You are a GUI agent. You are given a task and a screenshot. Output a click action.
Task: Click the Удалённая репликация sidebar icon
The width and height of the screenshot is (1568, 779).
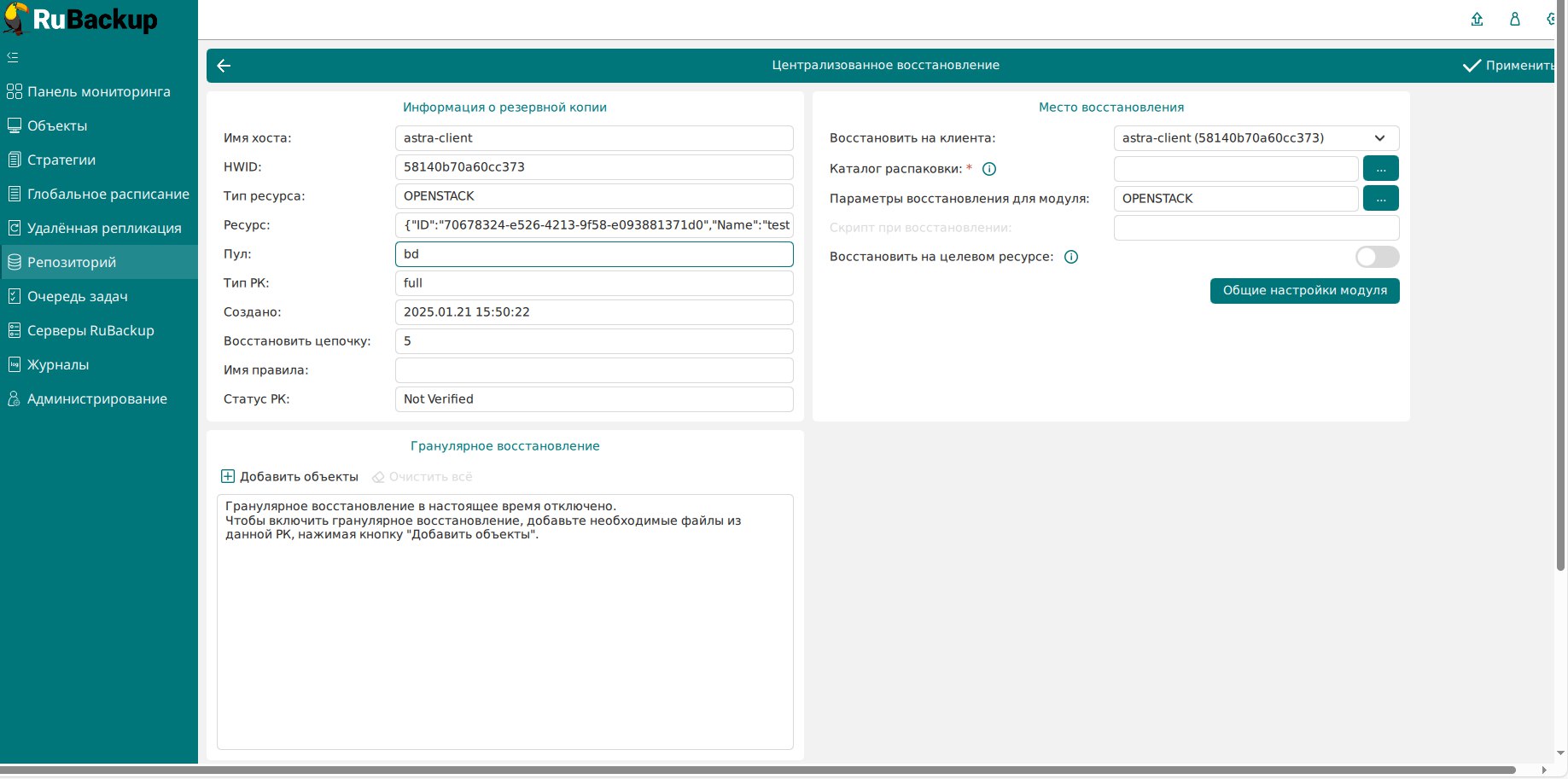(14, 228)
